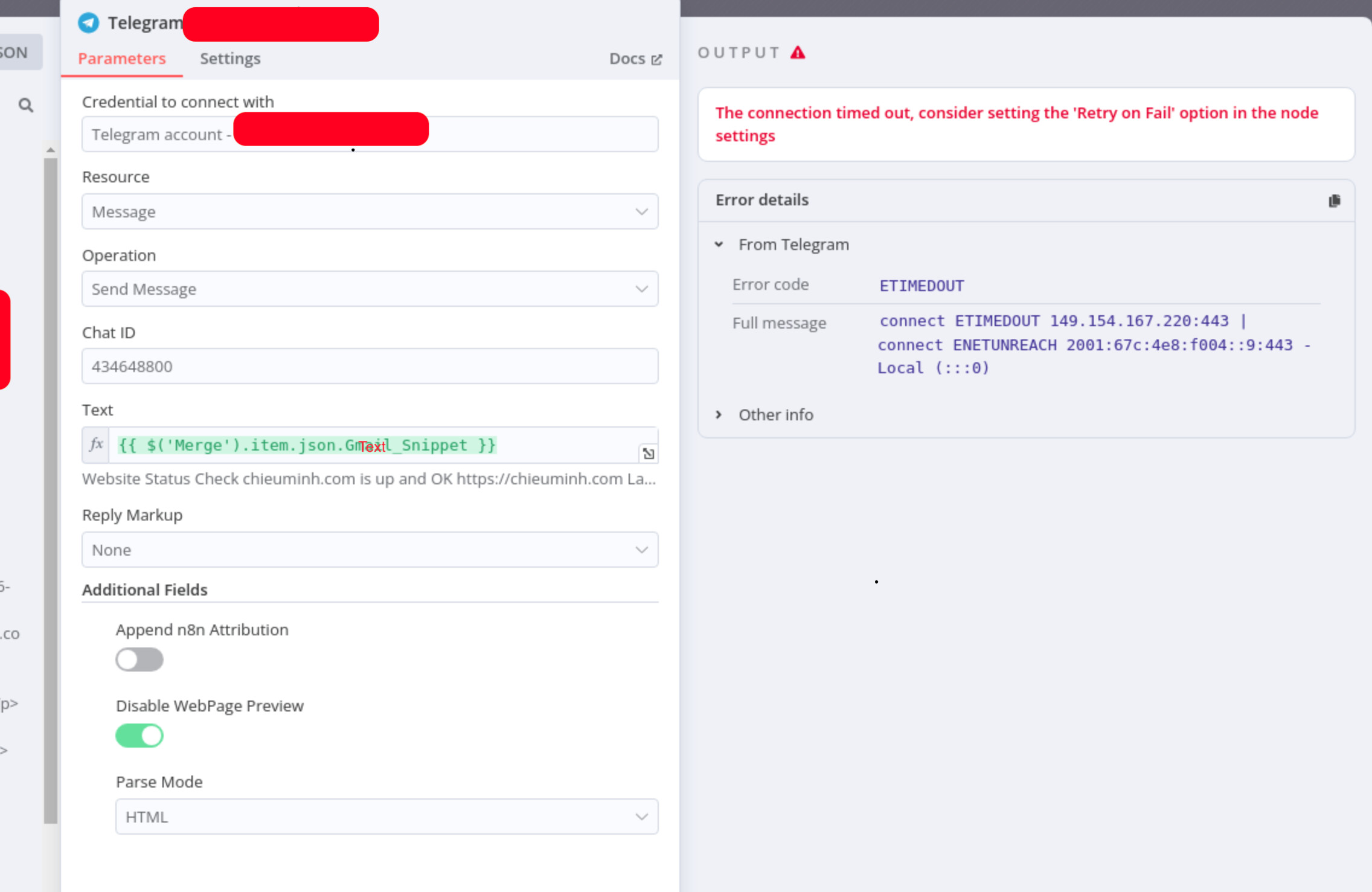
Task: Open the Operation Send Message dropdown
Action: 370,289
